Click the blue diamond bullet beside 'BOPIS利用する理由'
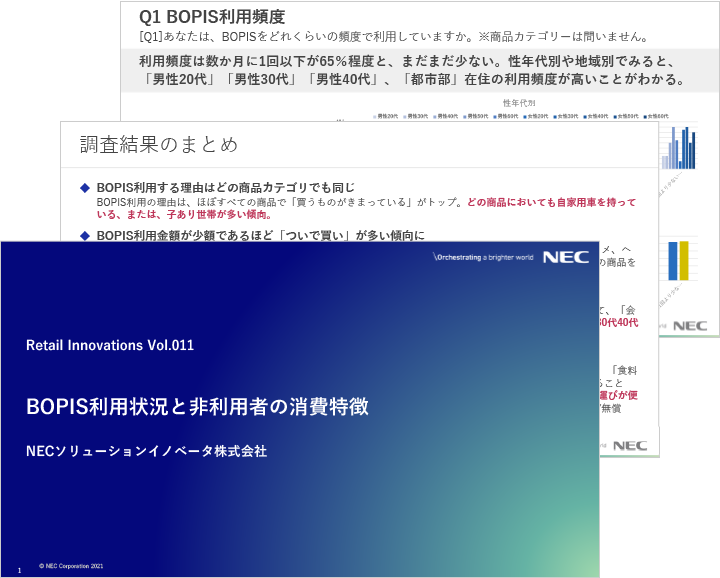The height and width of the screenshot is (578, 720). click(85, 188)
